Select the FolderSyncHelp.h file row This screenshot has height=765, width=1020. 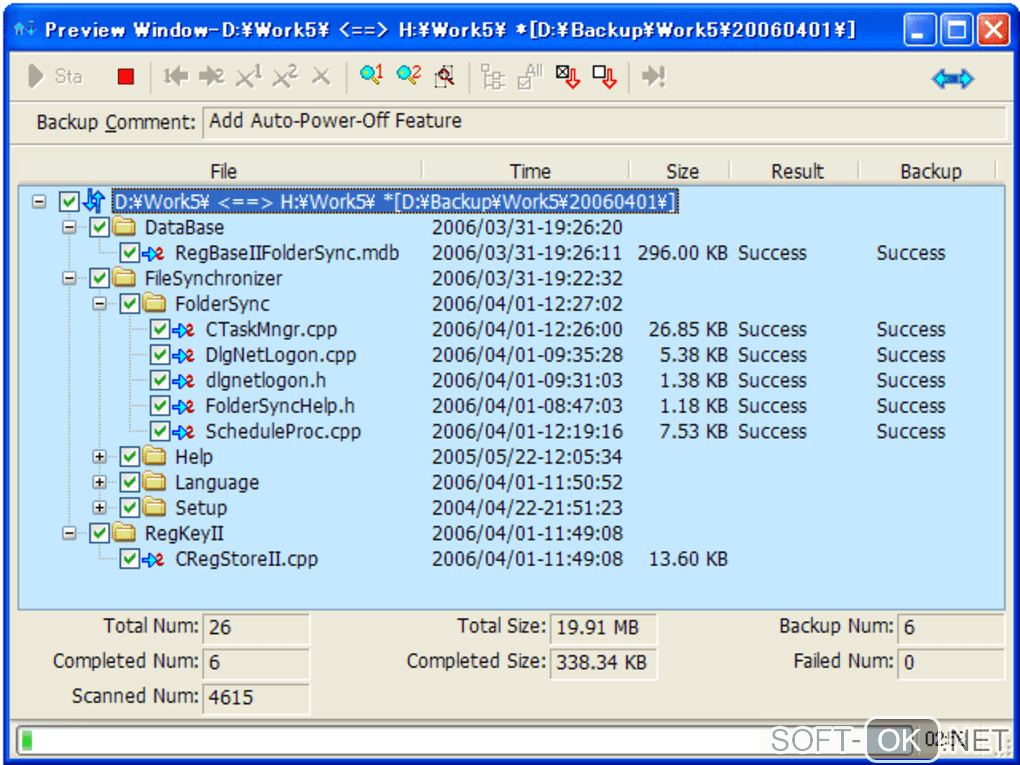512,406
